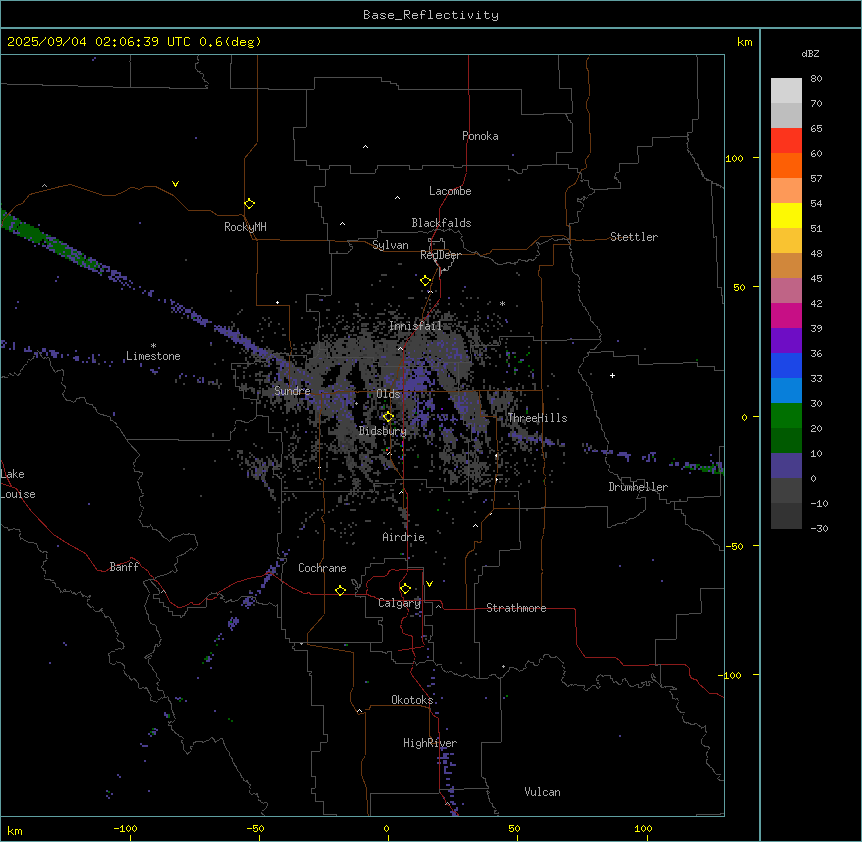
Task: Click the slate purple 0-10 dBZ swatch
Action: (x=786, y=466)
